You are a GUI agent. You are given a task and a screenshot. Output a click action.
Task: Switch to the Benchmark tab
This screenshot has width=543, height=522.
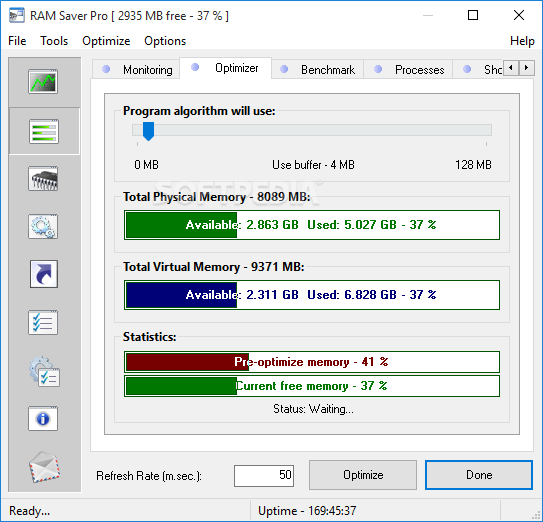(317, 69)
